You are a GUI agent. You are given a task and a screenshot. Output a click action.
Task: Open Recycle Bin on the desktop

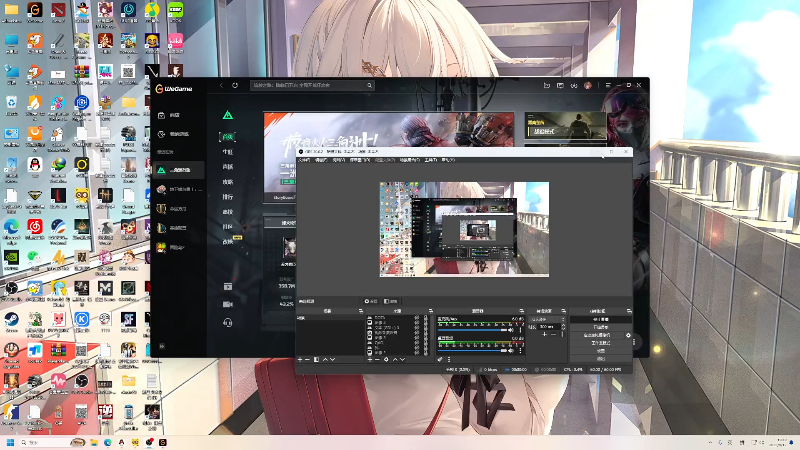click(11, 102)
